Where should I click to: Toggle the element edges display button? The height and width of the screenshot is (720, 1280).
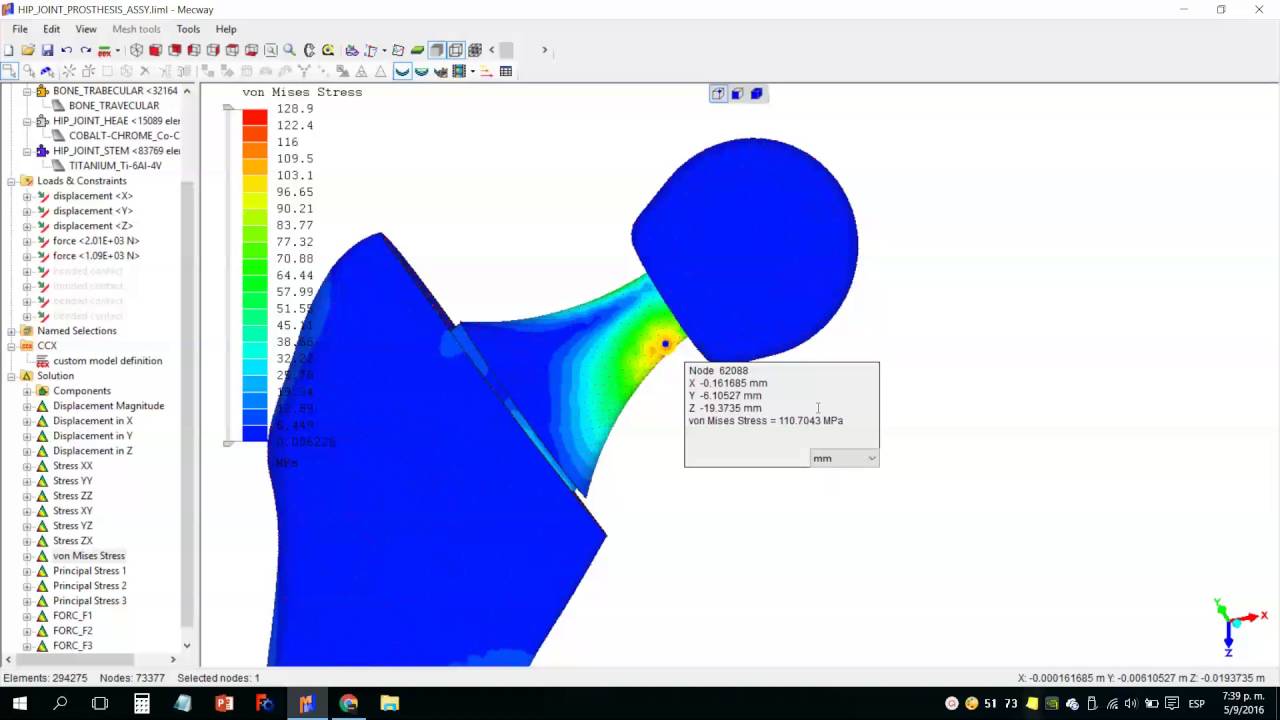(x=456, y=50)
